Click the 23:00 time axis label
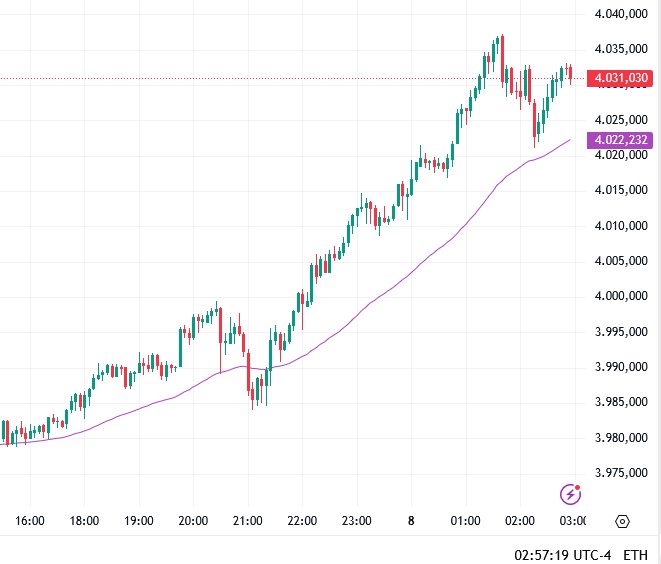661x564 pixels. coord(356,521)
